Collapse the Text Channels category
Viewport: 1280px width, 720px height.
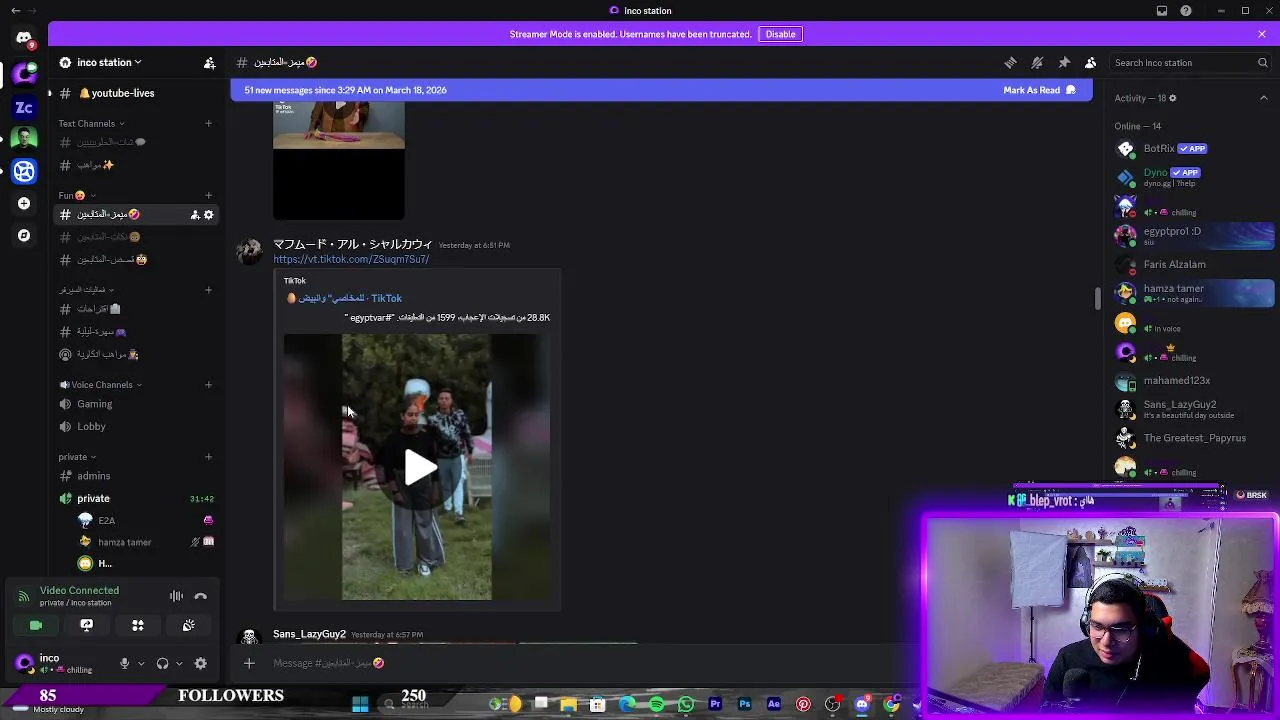point(91,124)
